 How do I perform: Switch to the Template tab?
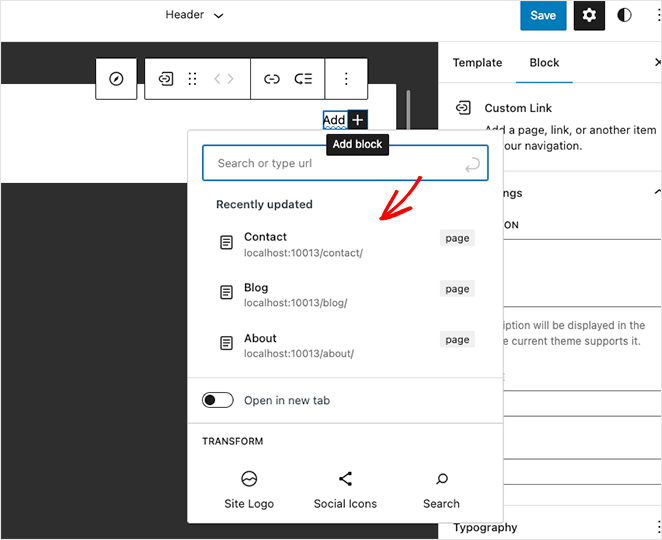pyautogui.click(x=477, y=62)
